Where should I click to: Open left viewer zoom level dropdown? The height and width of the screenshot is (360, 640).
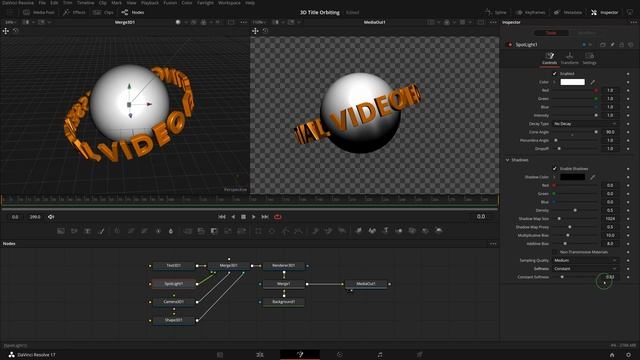[11, 22]
